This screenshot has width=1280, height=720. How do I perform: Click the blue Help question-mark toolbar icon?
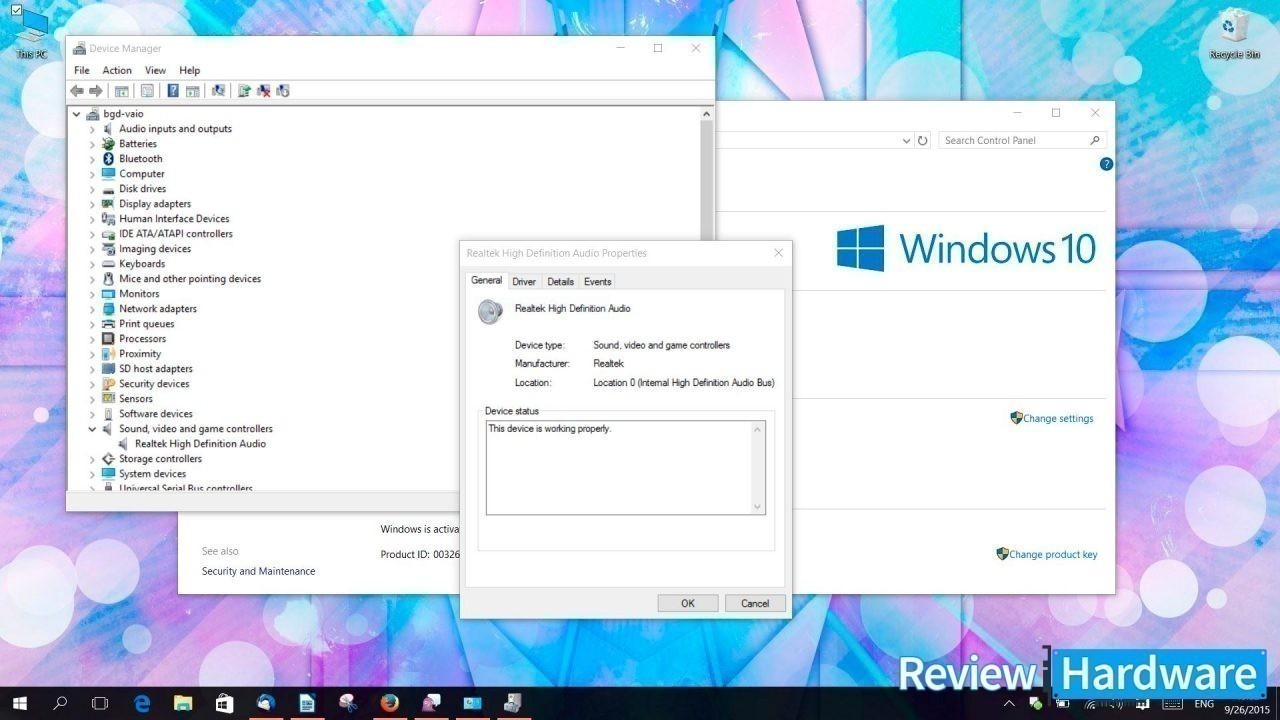pos(173,91)
